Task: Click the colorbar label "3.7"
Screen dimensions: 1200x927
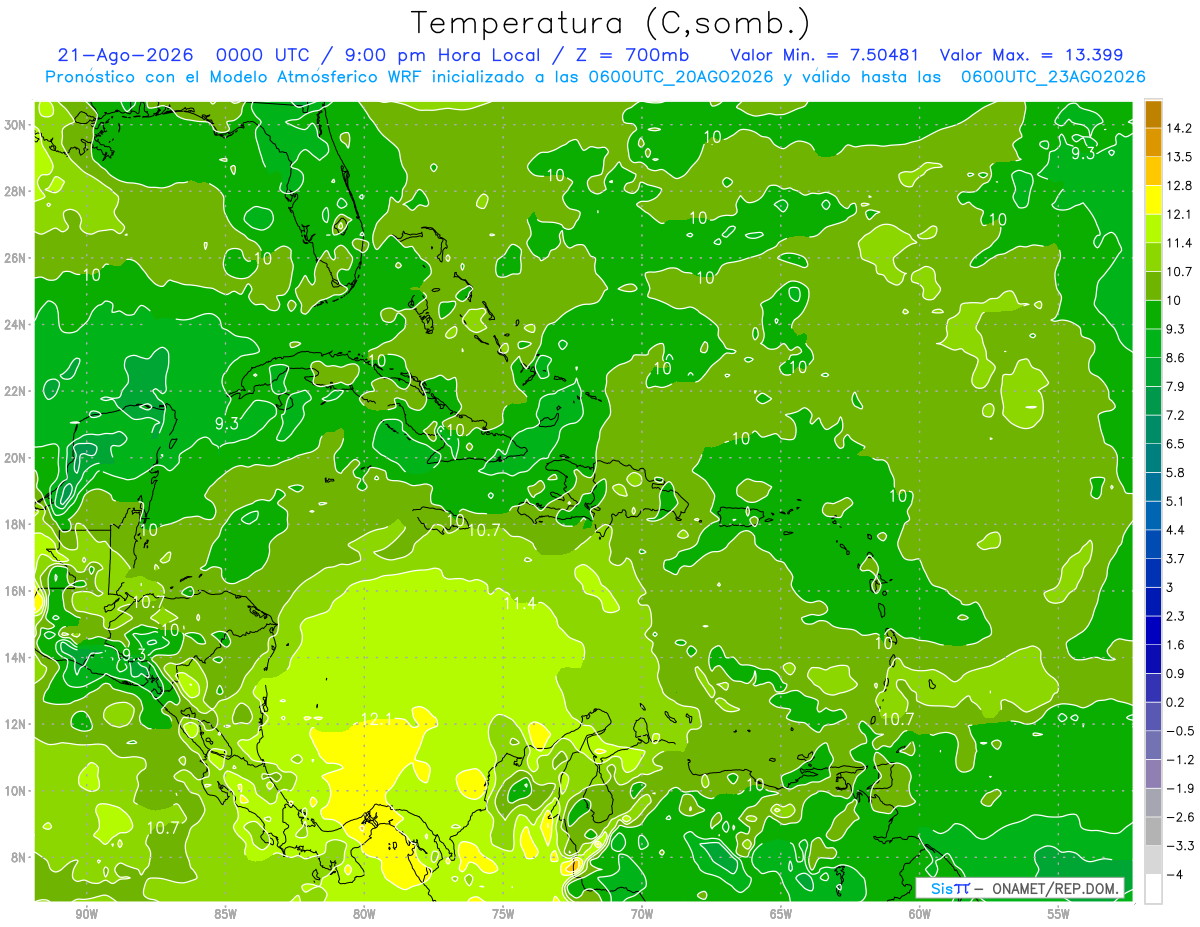Action: click(1175, 559)
